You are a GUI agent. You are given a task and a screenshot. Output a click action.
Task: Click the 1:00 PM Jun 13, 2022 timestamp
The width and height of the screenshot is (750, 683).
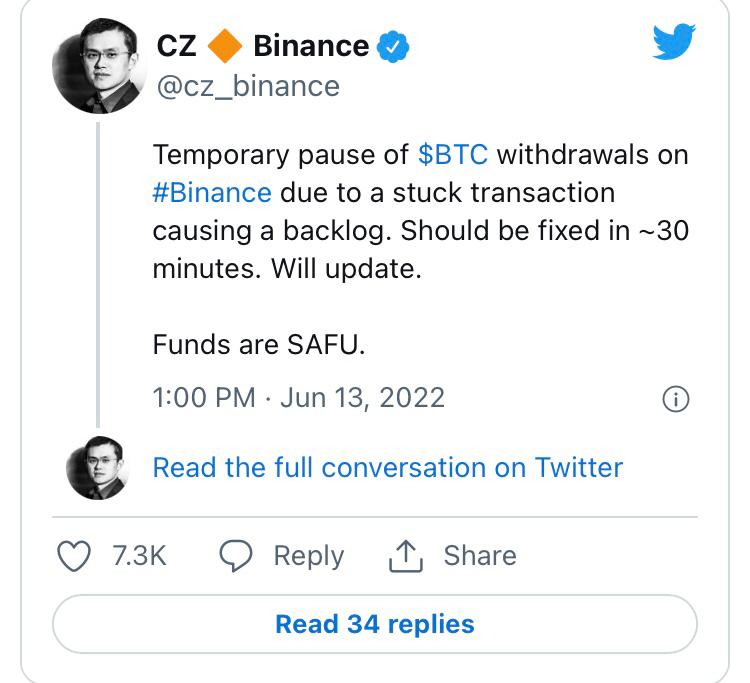pos(298,397)
